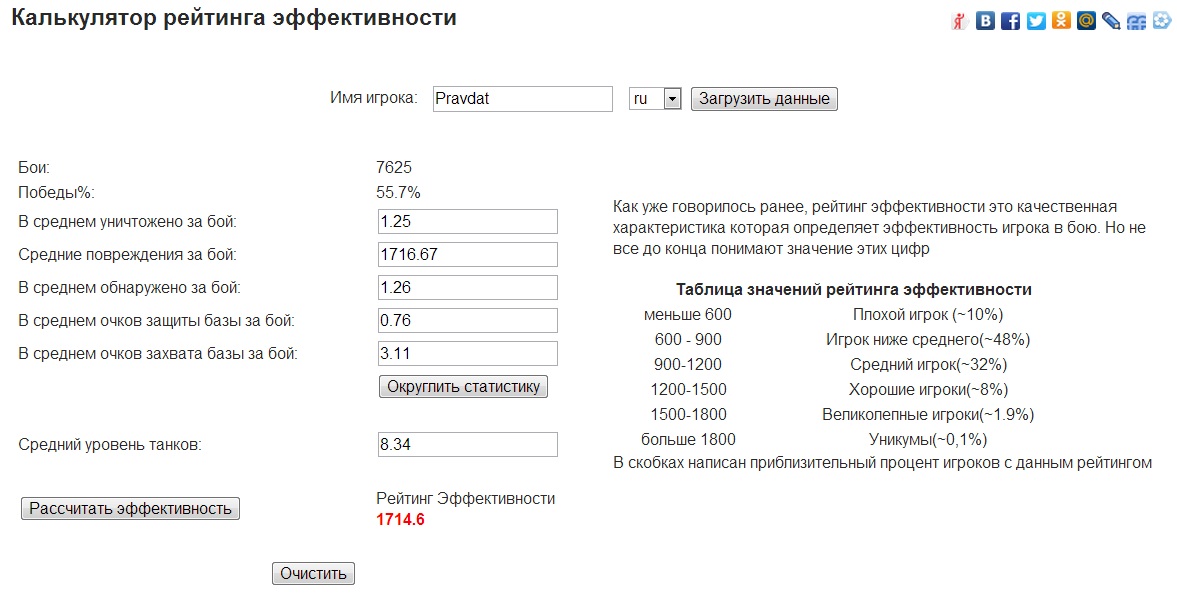Click 'Загрузить данные' button
The height and width of the screenshot is (595, 1177).
[x=764, y=99]
